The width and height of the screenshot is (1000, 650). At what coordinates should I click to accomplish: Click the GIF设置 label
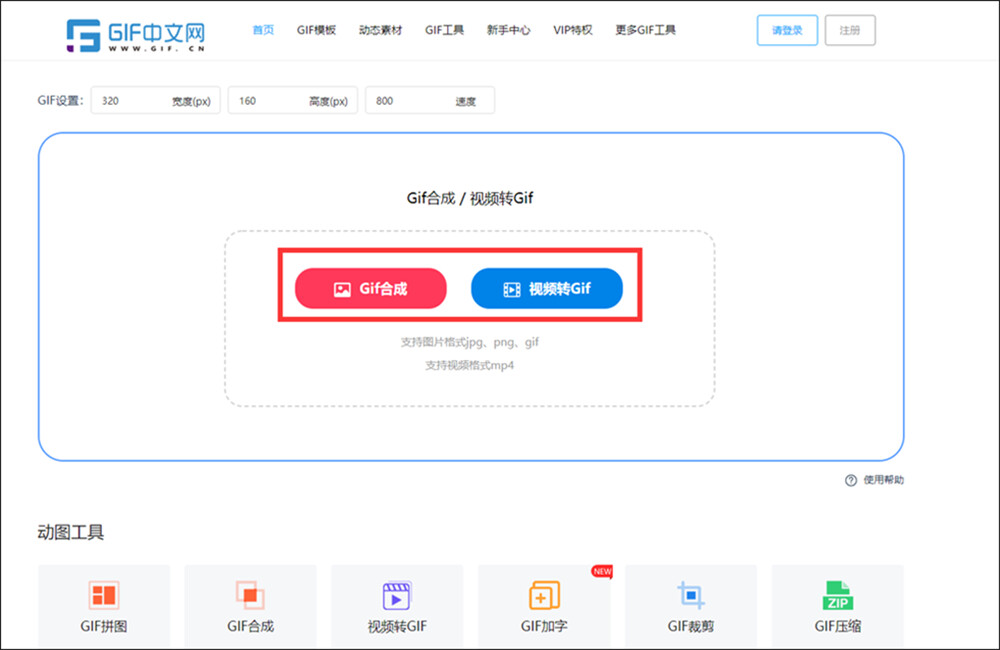pyautogui.click(x=61, y=101)
